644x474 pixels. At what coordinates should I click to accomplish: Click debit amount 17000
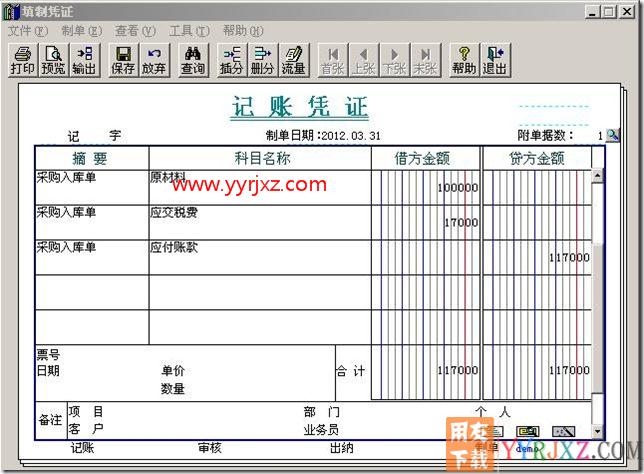(x=461, y=223)
